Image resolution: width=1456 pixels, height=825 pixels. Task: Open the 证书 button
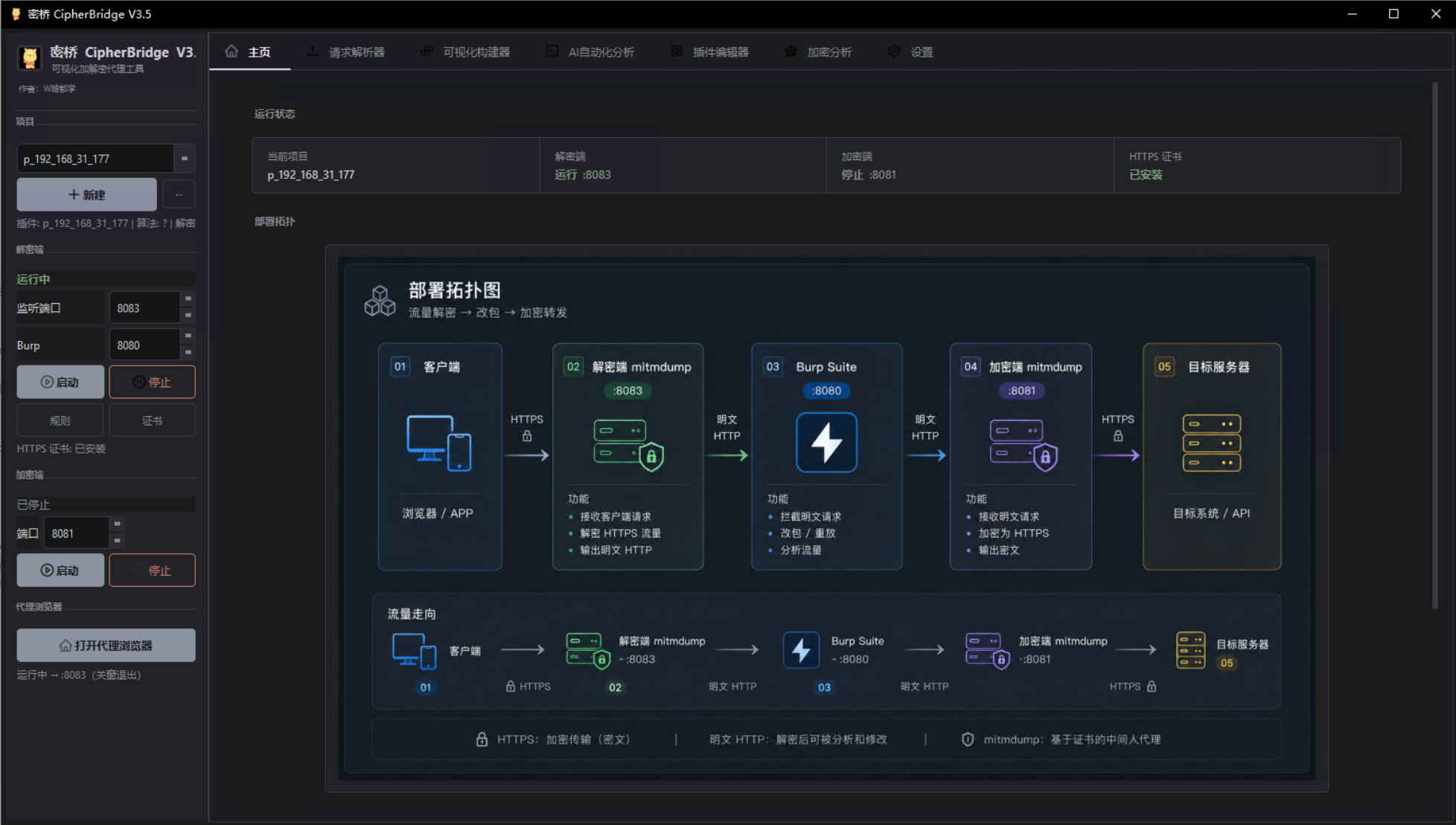(x=152, y=421)
